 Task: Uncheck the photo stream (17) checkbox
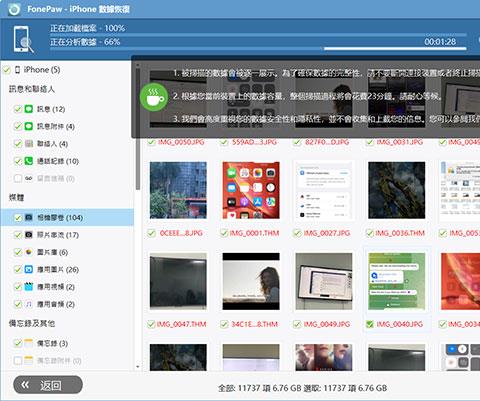point(18,235)
